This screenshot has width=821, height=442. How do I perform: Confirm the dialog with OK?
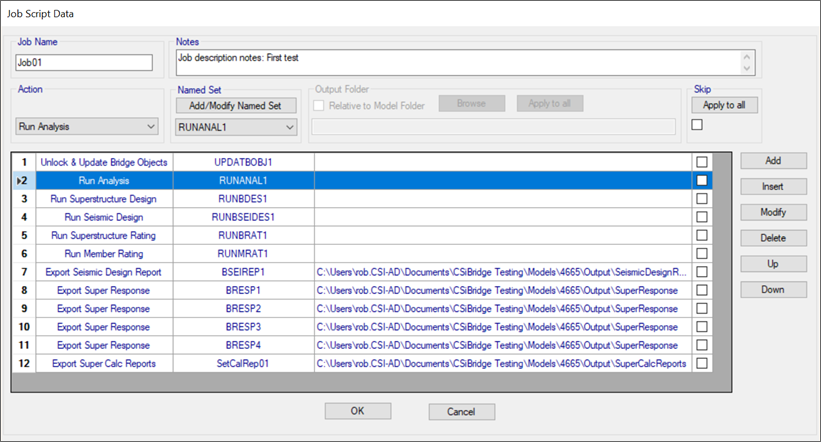pos(357,411)
